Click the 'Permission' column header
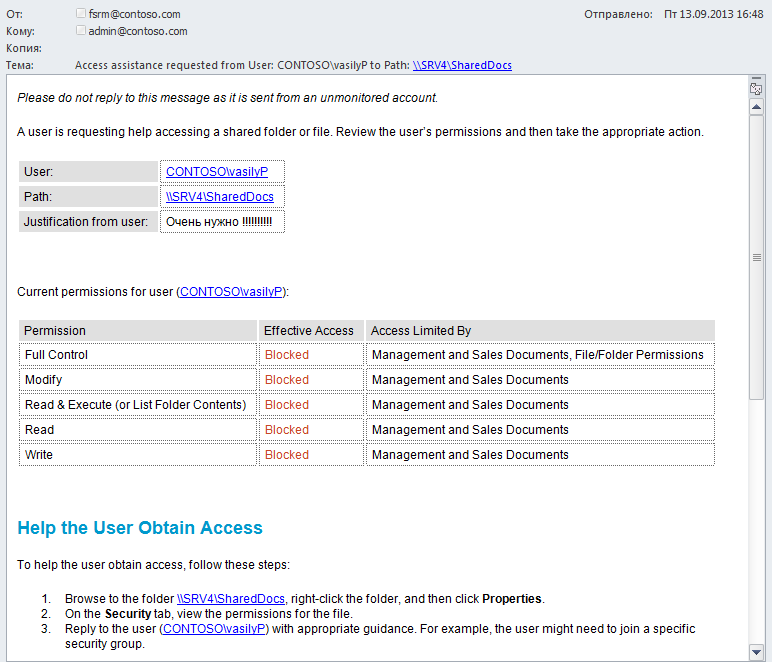 click(x=138, y=330)
